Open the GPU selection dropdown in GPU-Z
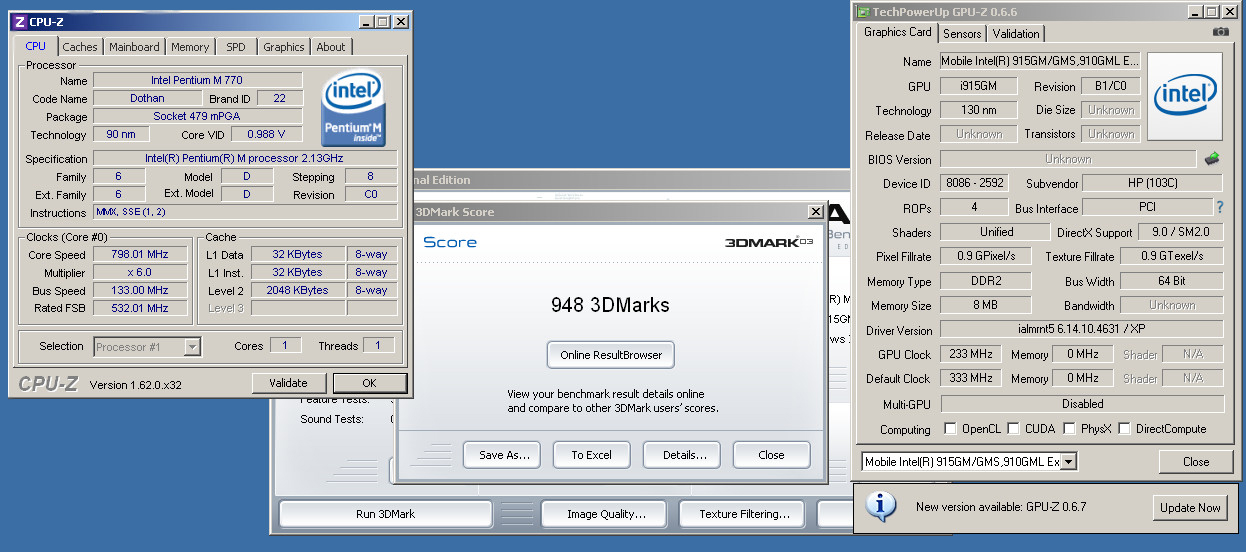Screen dimensions: 1246x552 1068,461
